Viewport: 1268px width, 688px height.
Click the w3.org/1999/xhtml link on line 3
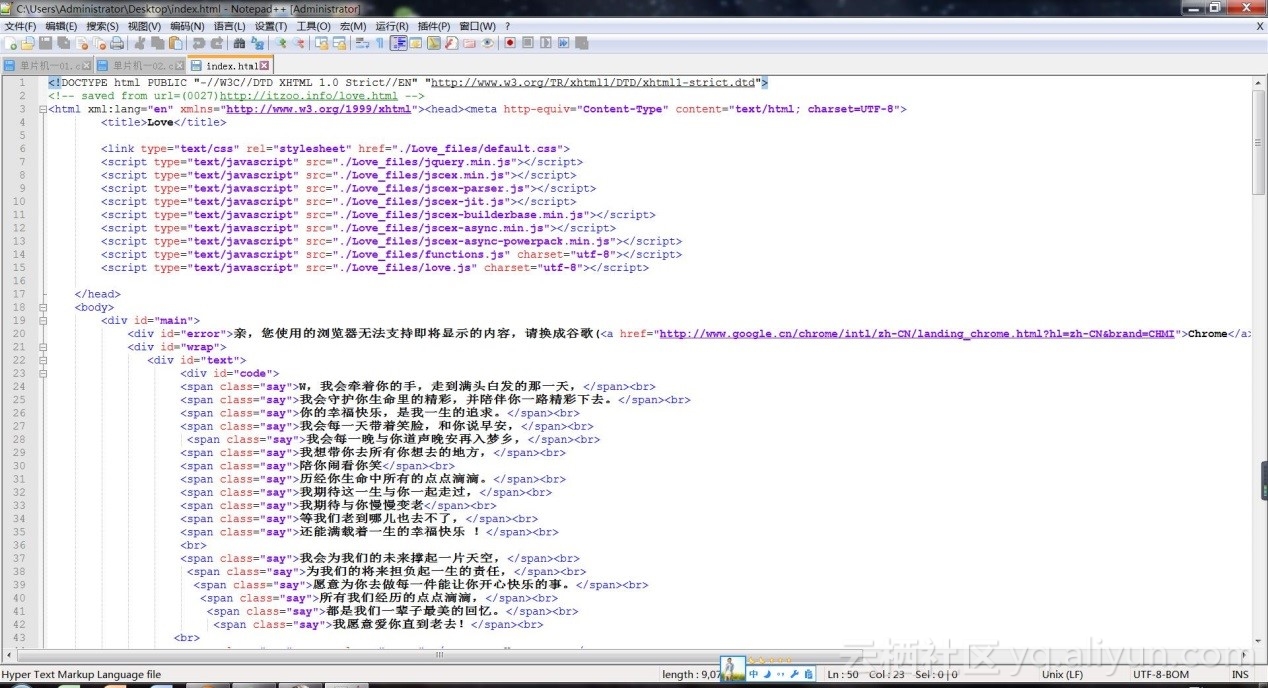tap(319, 109)
